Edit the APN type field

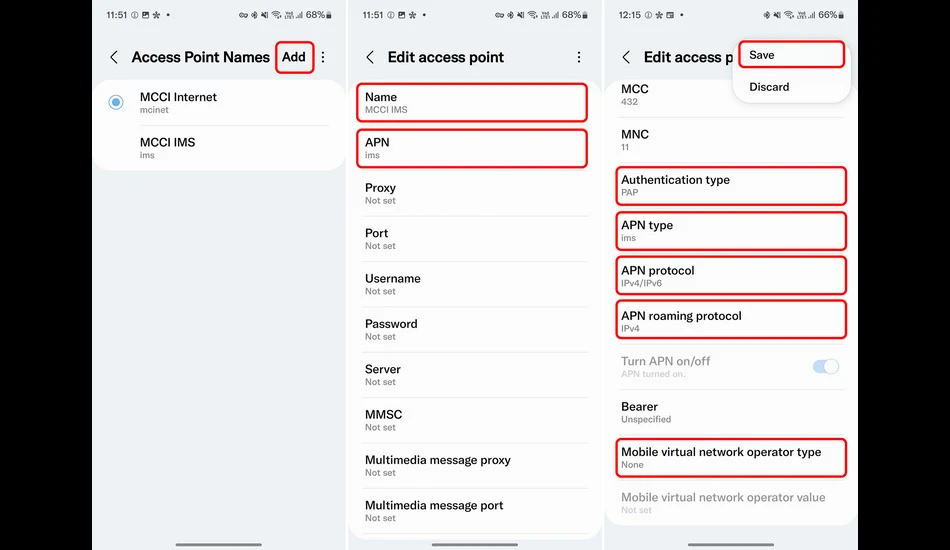point(731,231)
